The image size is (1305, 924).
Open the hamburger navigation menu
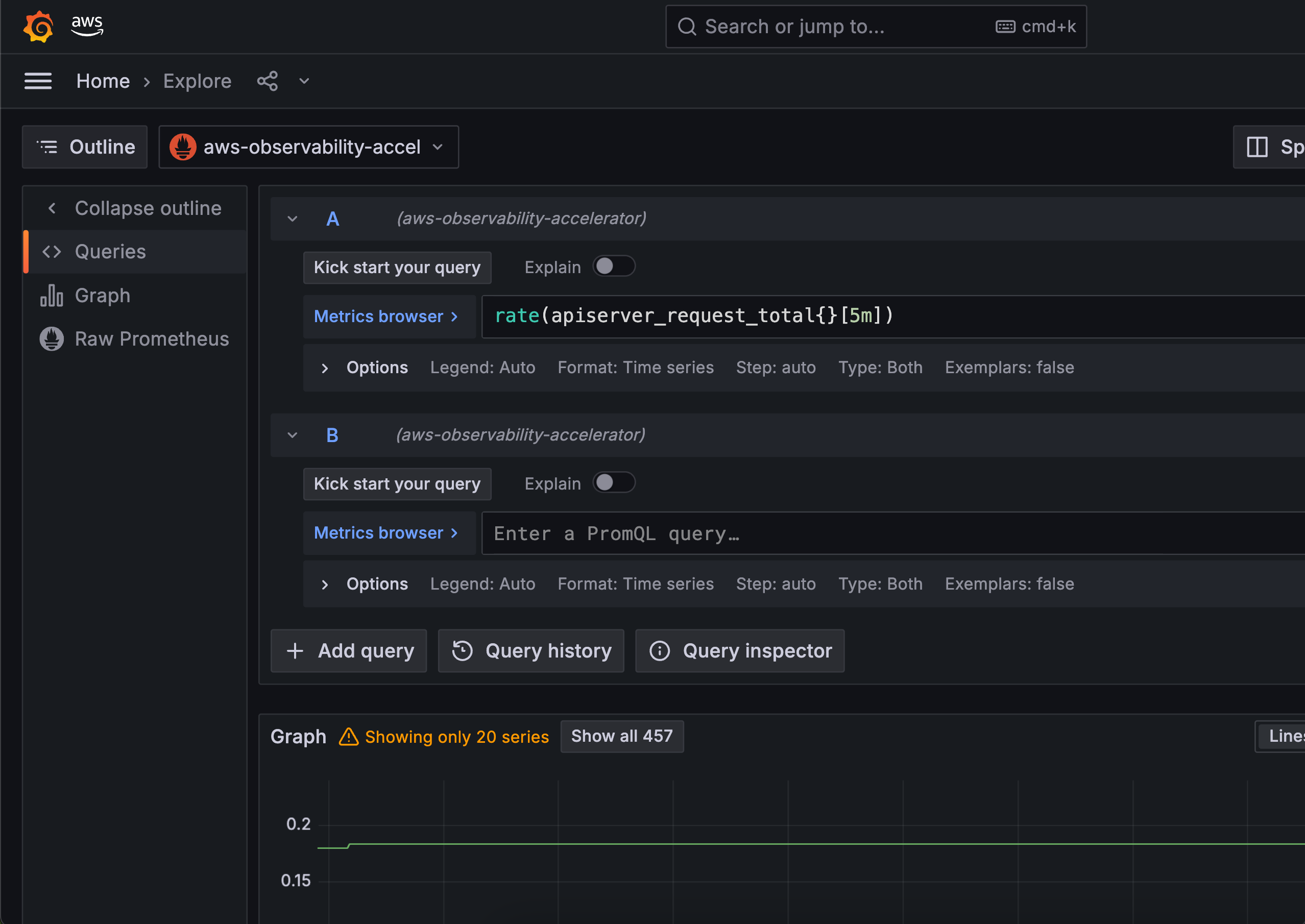tap(38, 81)
